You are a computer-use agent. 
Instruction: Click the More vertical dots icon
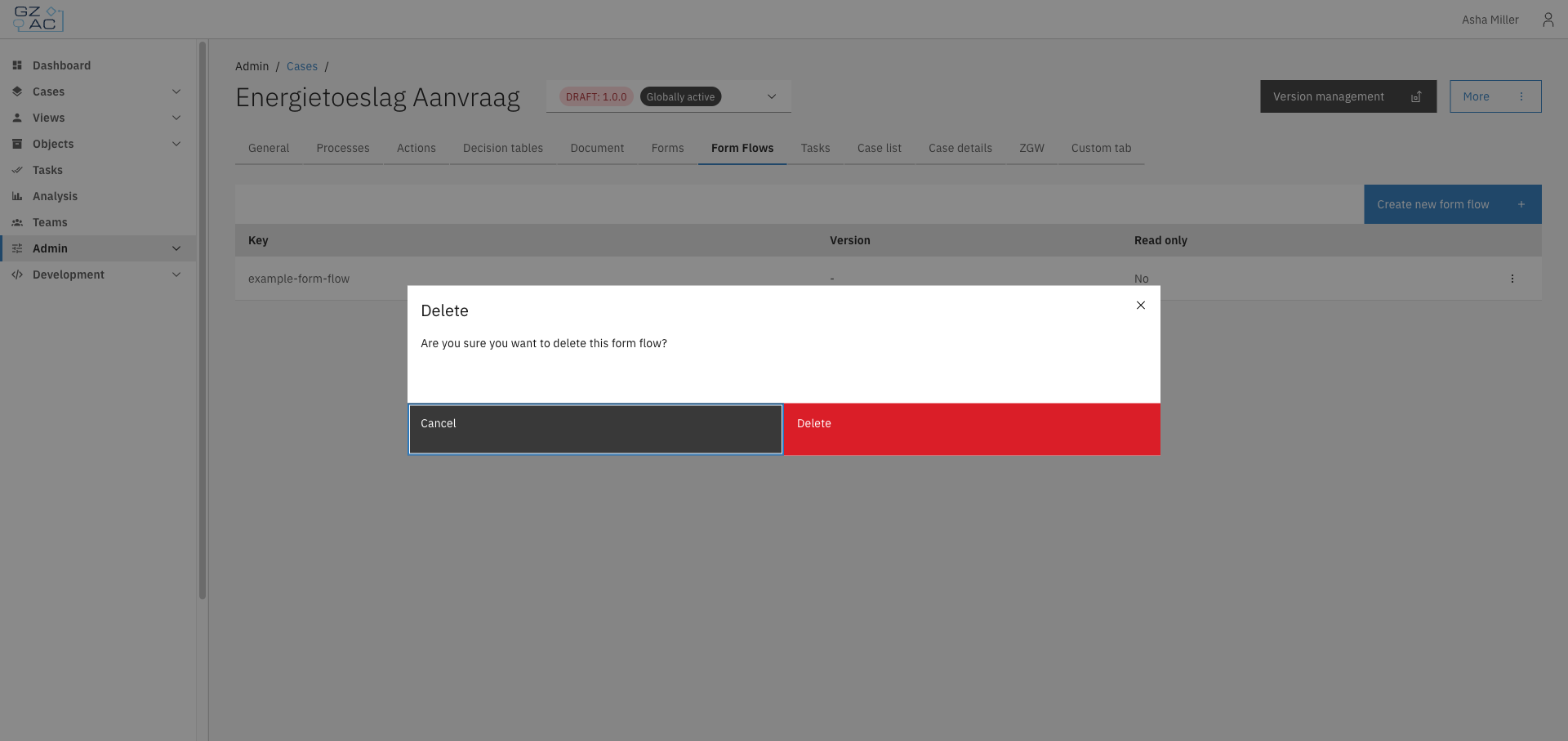coord(1521,96)
